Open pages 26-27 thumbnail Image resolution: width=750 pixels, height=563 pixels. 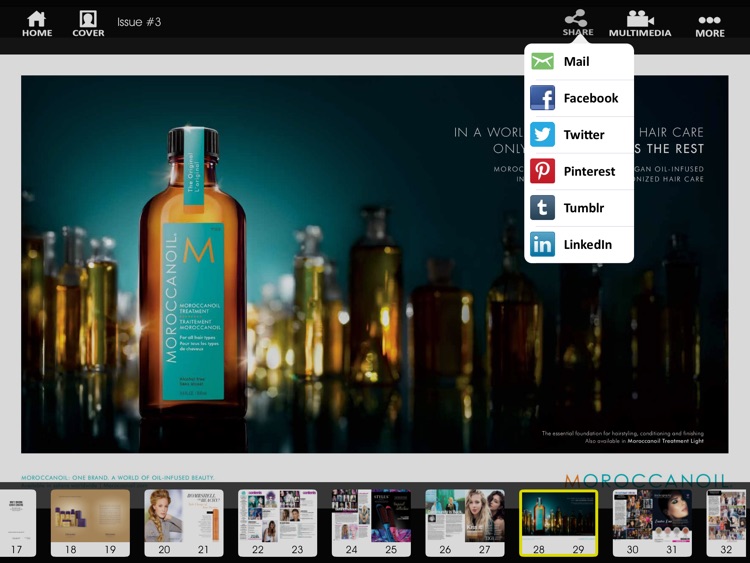coord(464,523)
